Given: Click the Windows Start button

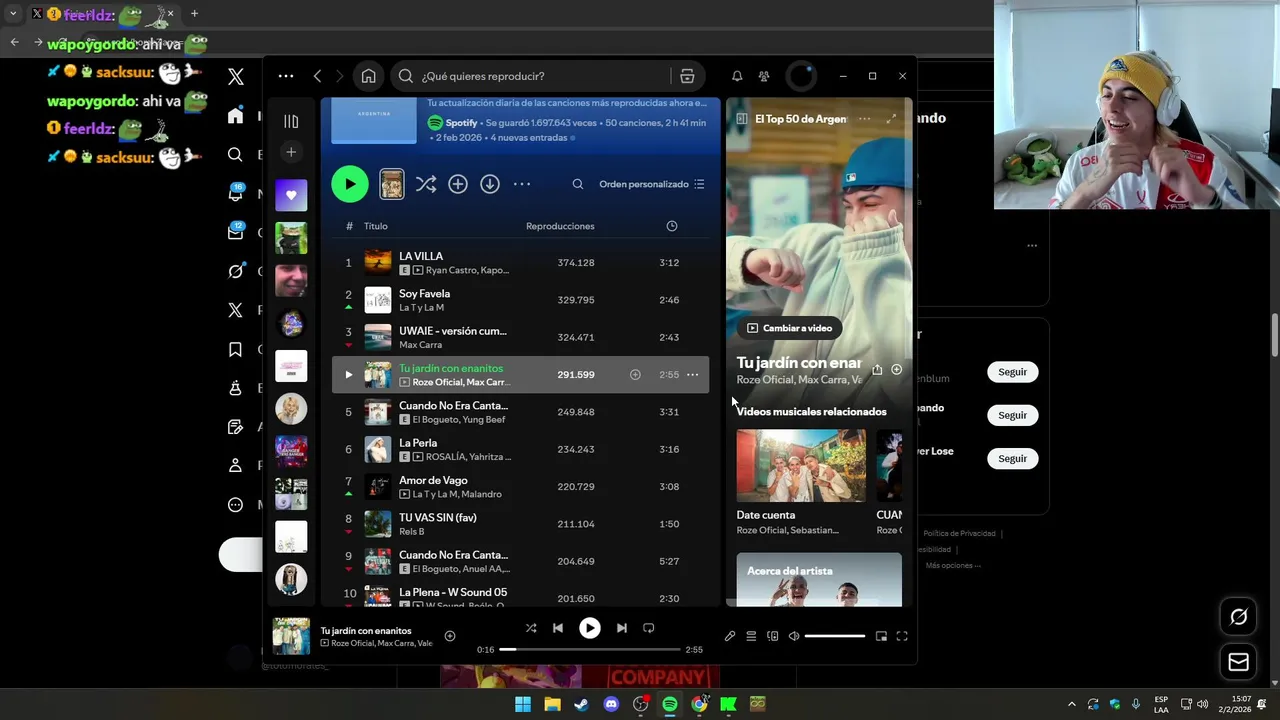Looking at the screenshot, I should 523,704.
